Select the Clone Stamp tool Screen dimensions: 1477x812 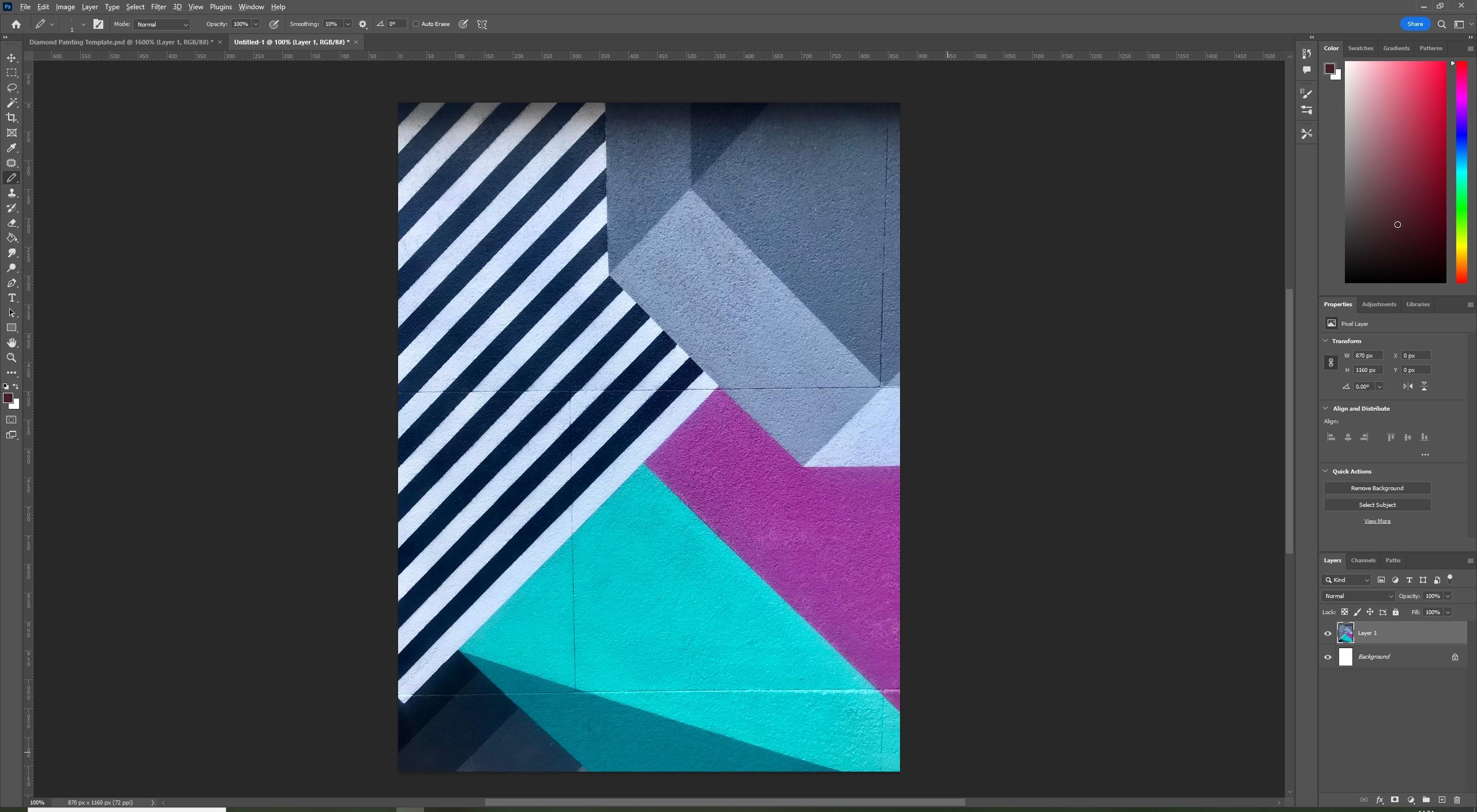(x=12, y=193)
